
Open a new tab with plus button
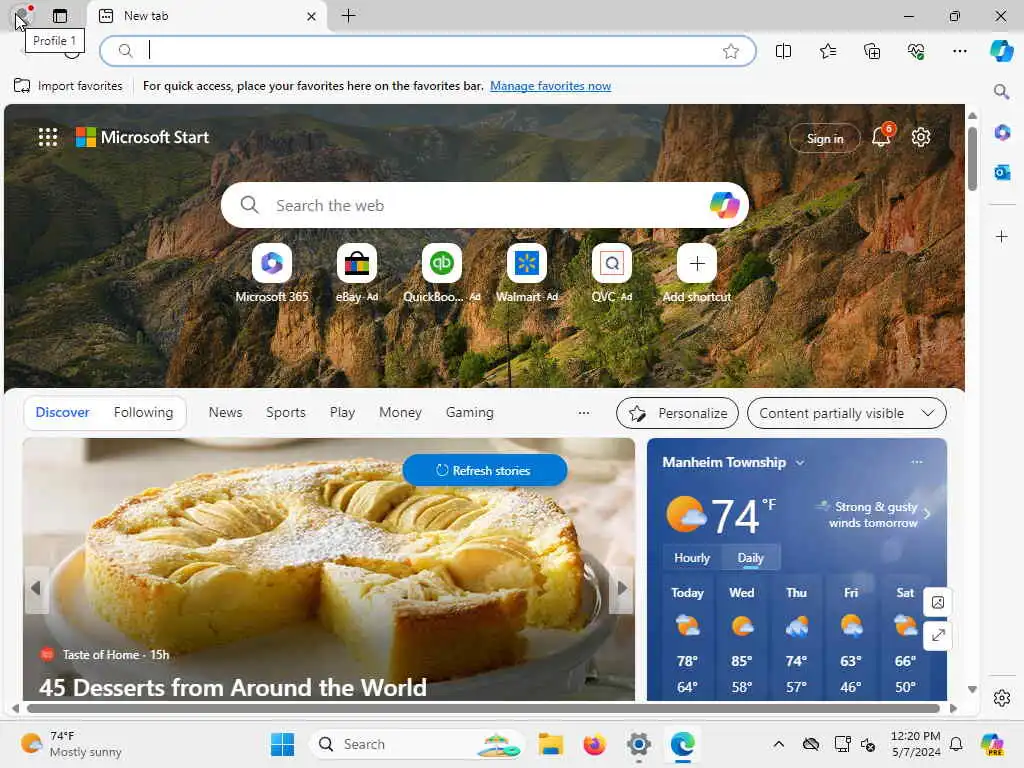(349, 16)
